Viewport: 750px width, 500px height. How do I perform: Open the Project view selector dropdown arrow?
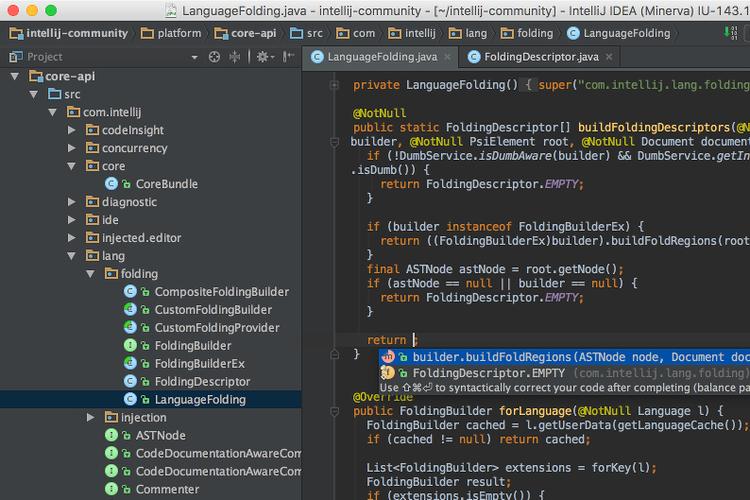194,57
